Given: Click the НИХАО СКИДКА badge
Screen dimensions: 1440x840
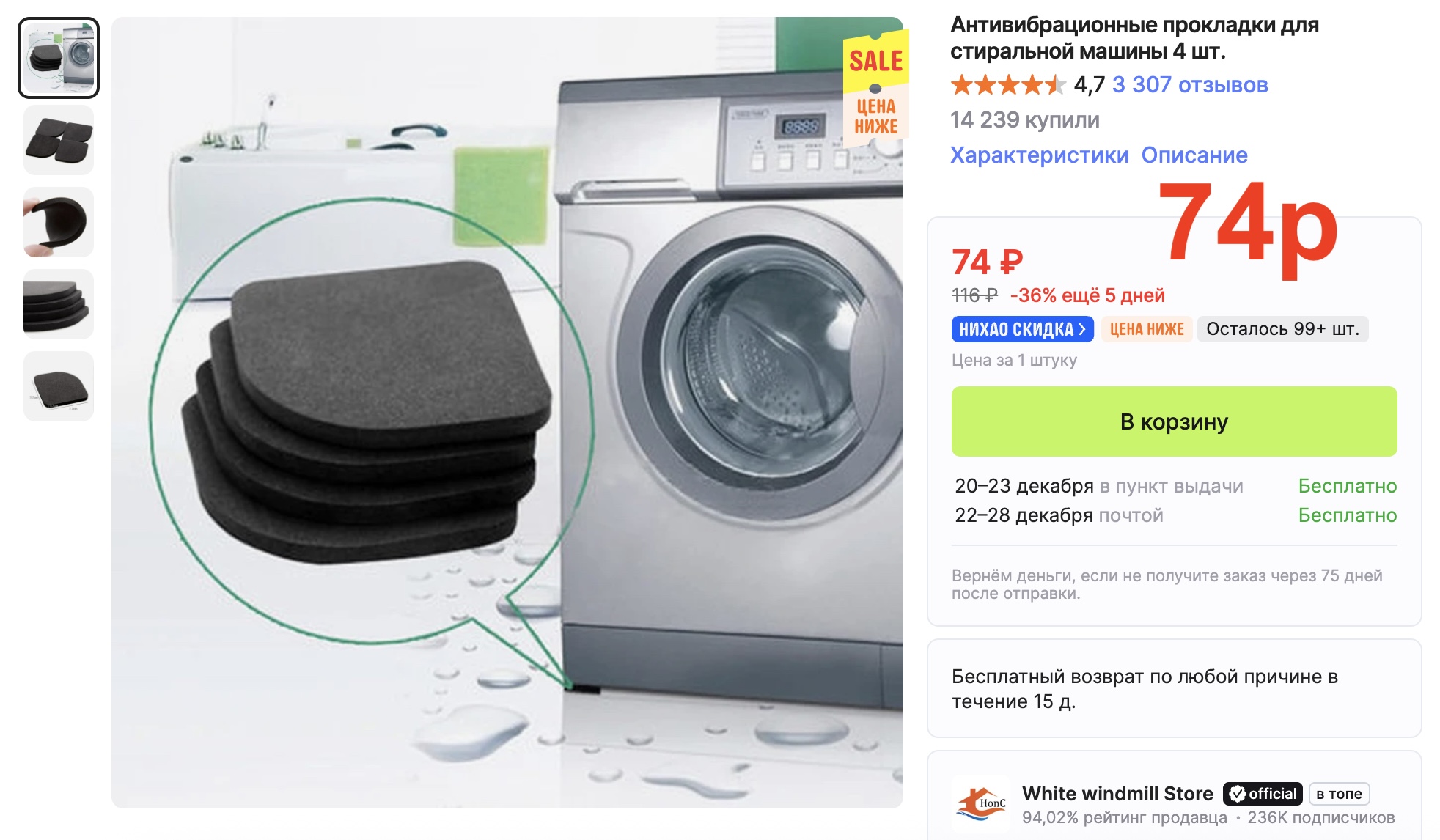Looking at the screenshot, I should [x=1022, y=329].
